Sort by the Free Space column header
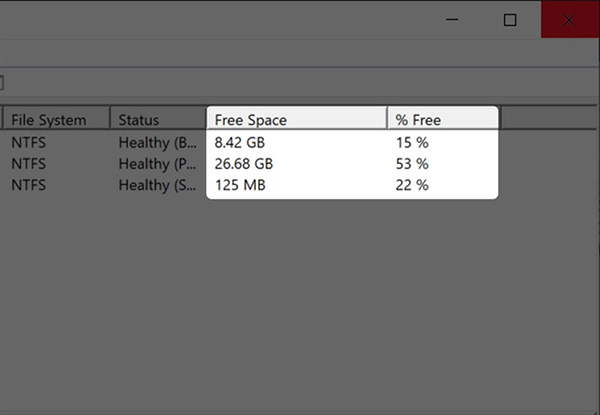This screenshot has height=415, width=600. click(x=296, y=120)
